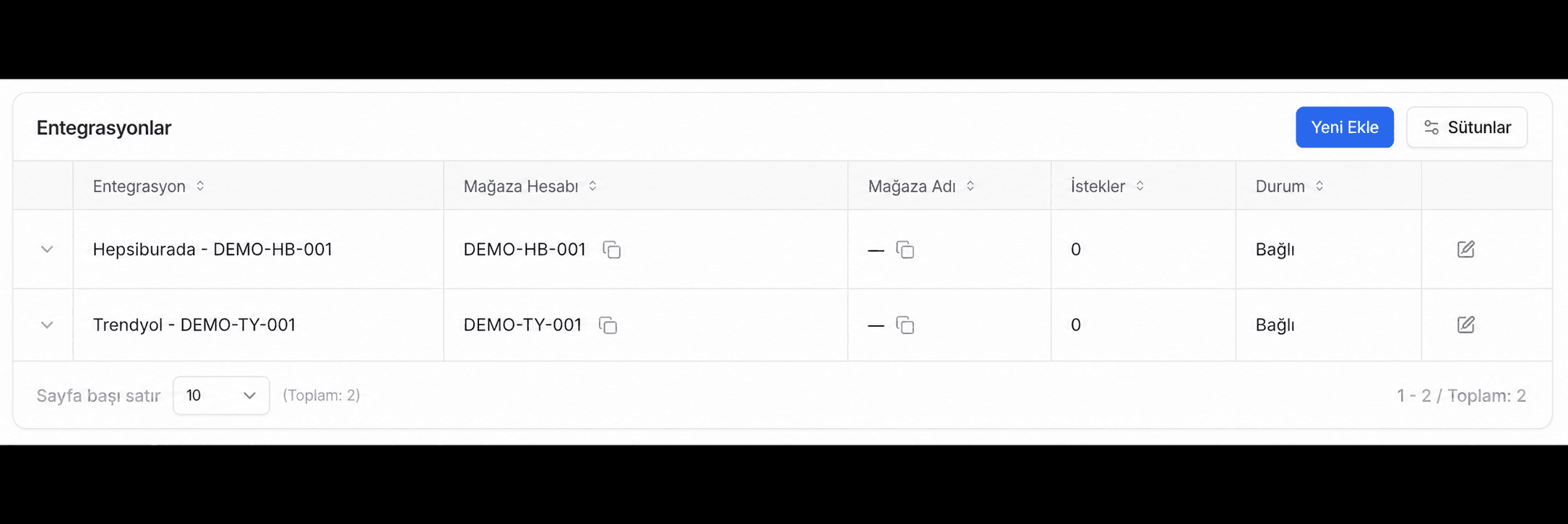Viewport: 1568px width, 524px height.
Task: Sort by Durum column arrows
Action: click(1319, 186)
